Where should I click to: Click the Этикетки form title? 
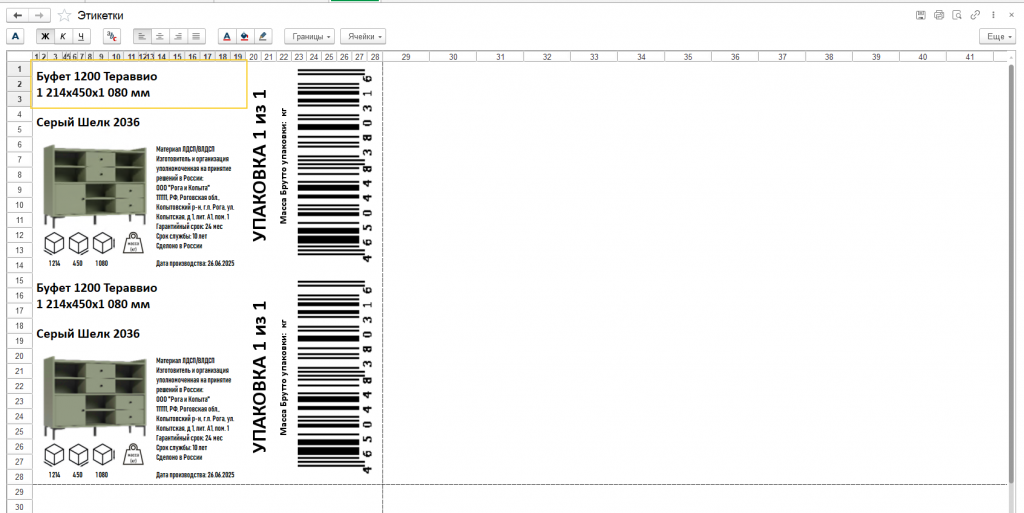(100, 16)
